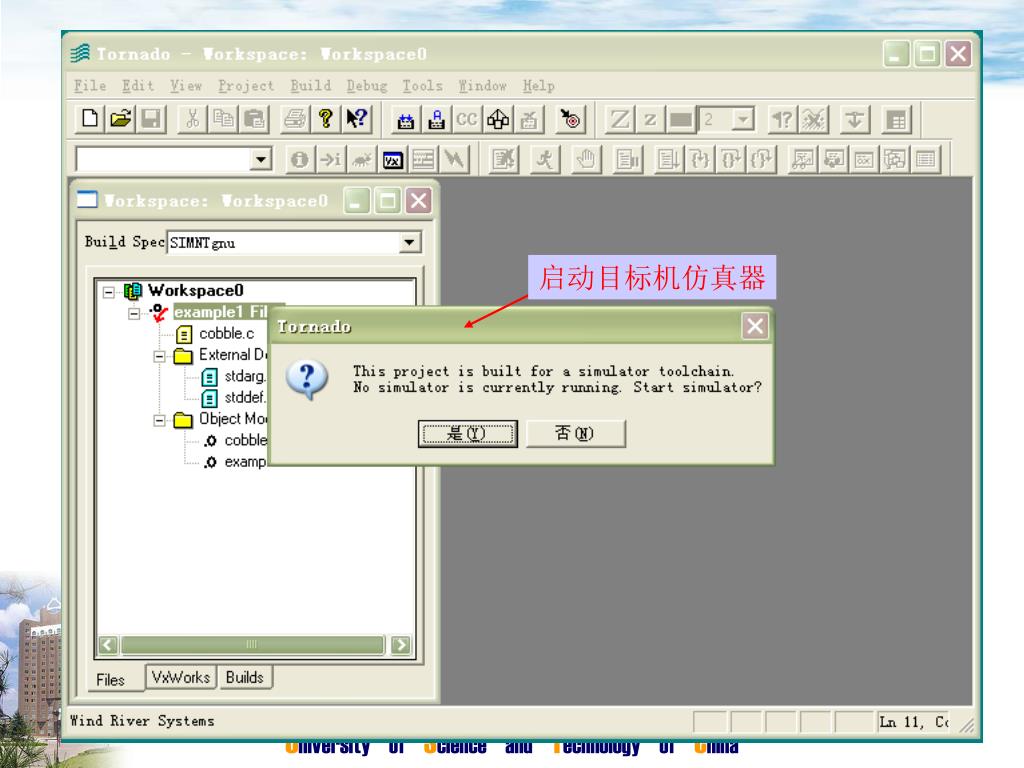Open the Build Spec SIMNTgnu dropdown
The height and width of the screenshot is (768, 1024).
[409, 242]
